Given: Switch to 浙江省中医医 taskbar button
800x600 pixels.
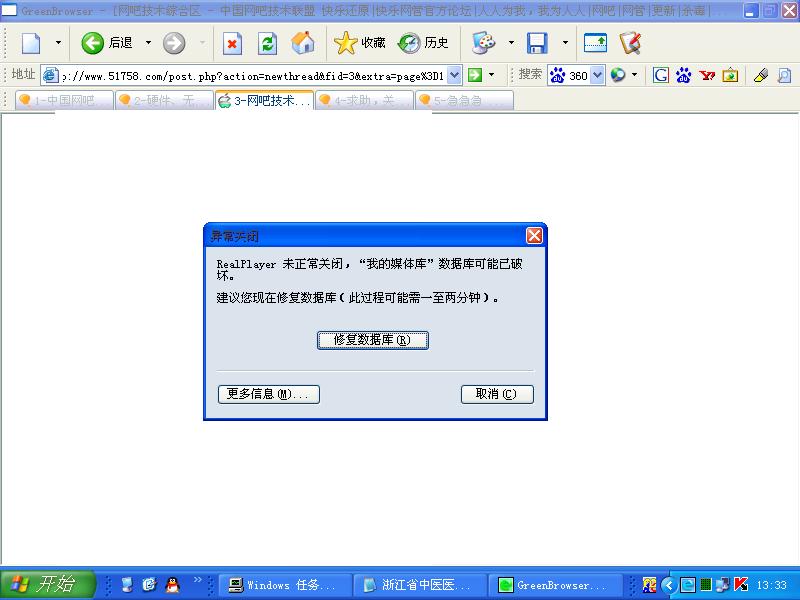Looking at the screenshot, I should tap(420, 585).
